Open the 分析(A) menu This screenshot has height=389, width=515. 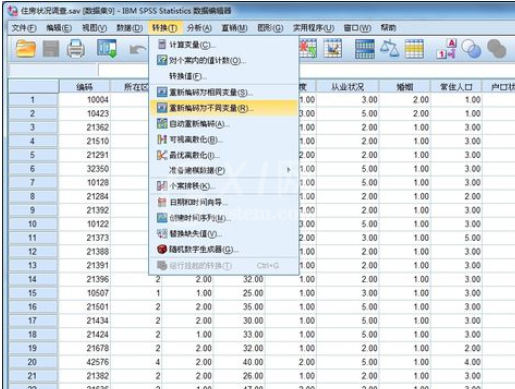[x=199, y=28]
